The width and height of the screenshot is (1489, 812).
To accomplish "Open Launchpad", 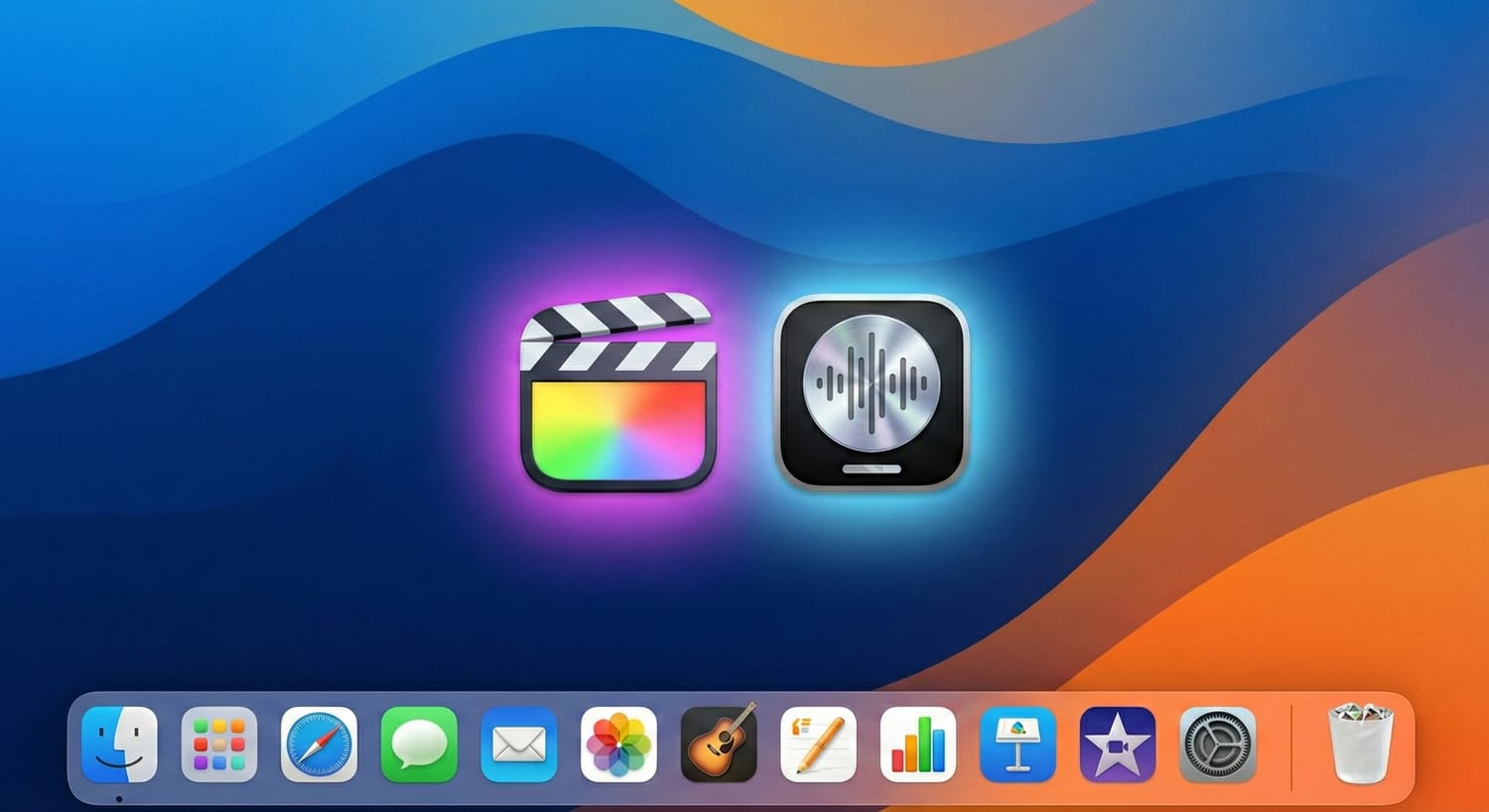I will (219, 744).
